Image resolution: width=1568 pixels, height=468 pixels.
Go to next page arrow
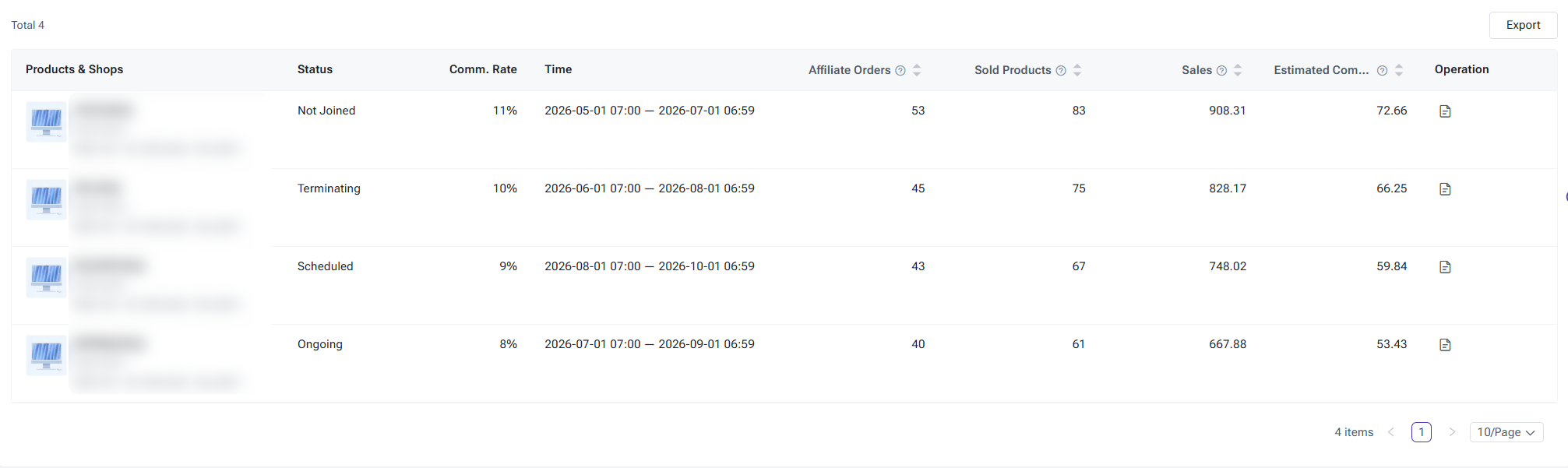1452,432
